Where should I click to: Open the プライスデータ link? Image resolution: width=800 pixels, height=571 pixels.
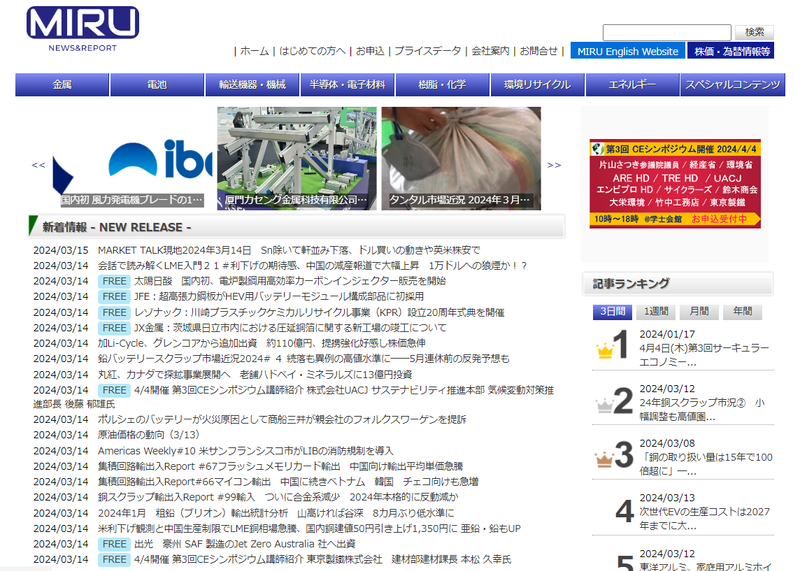[427, 51]
